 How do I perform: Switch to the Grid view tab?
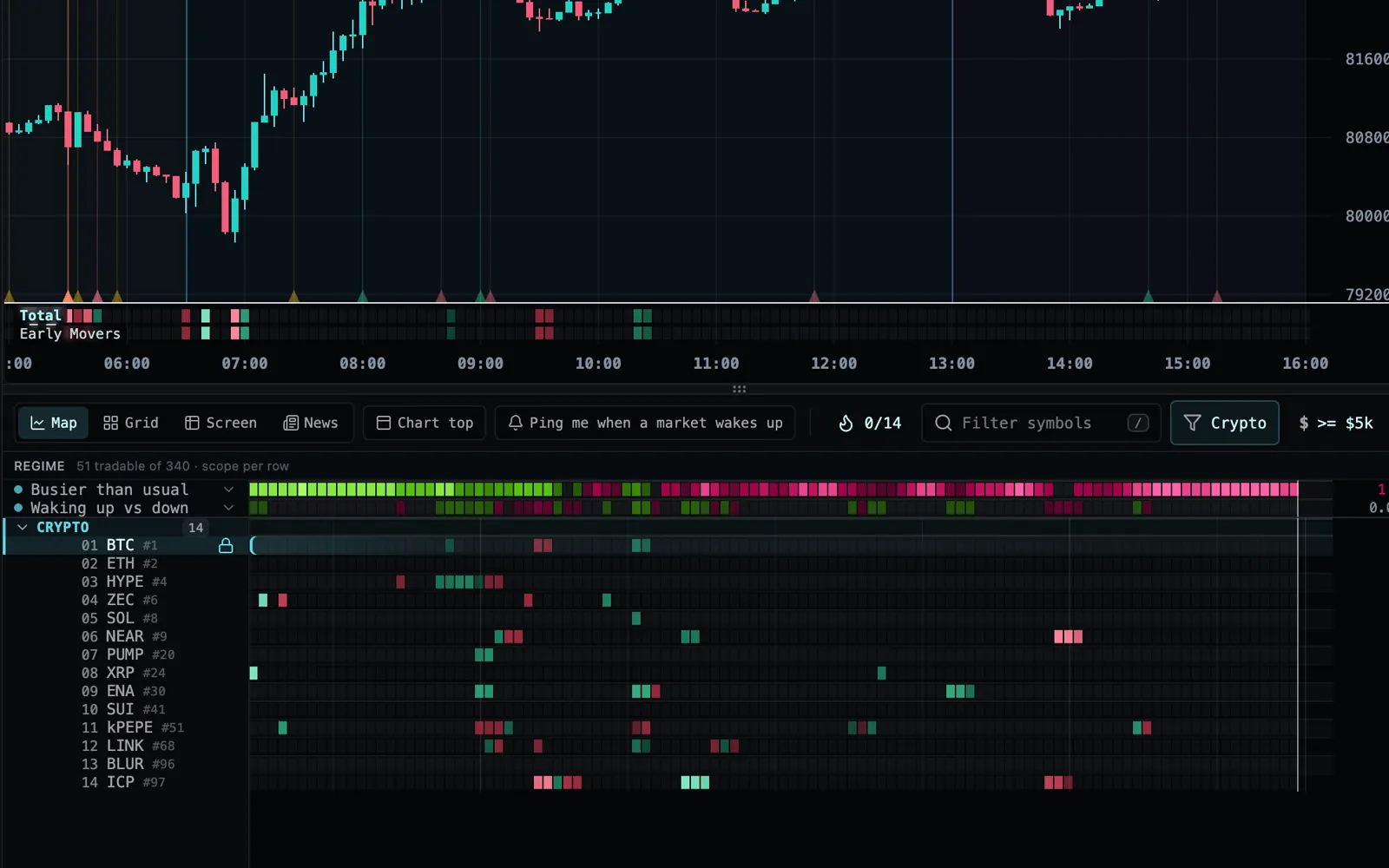(x=130, y=423)
